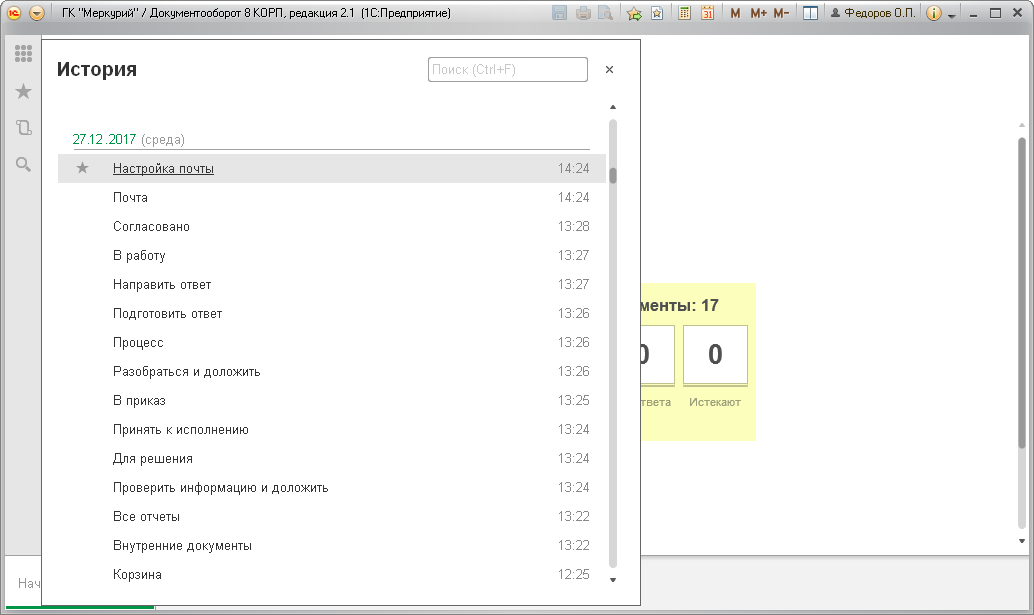Toggle favorite star for Настройка почты

(x=82, y=168)
